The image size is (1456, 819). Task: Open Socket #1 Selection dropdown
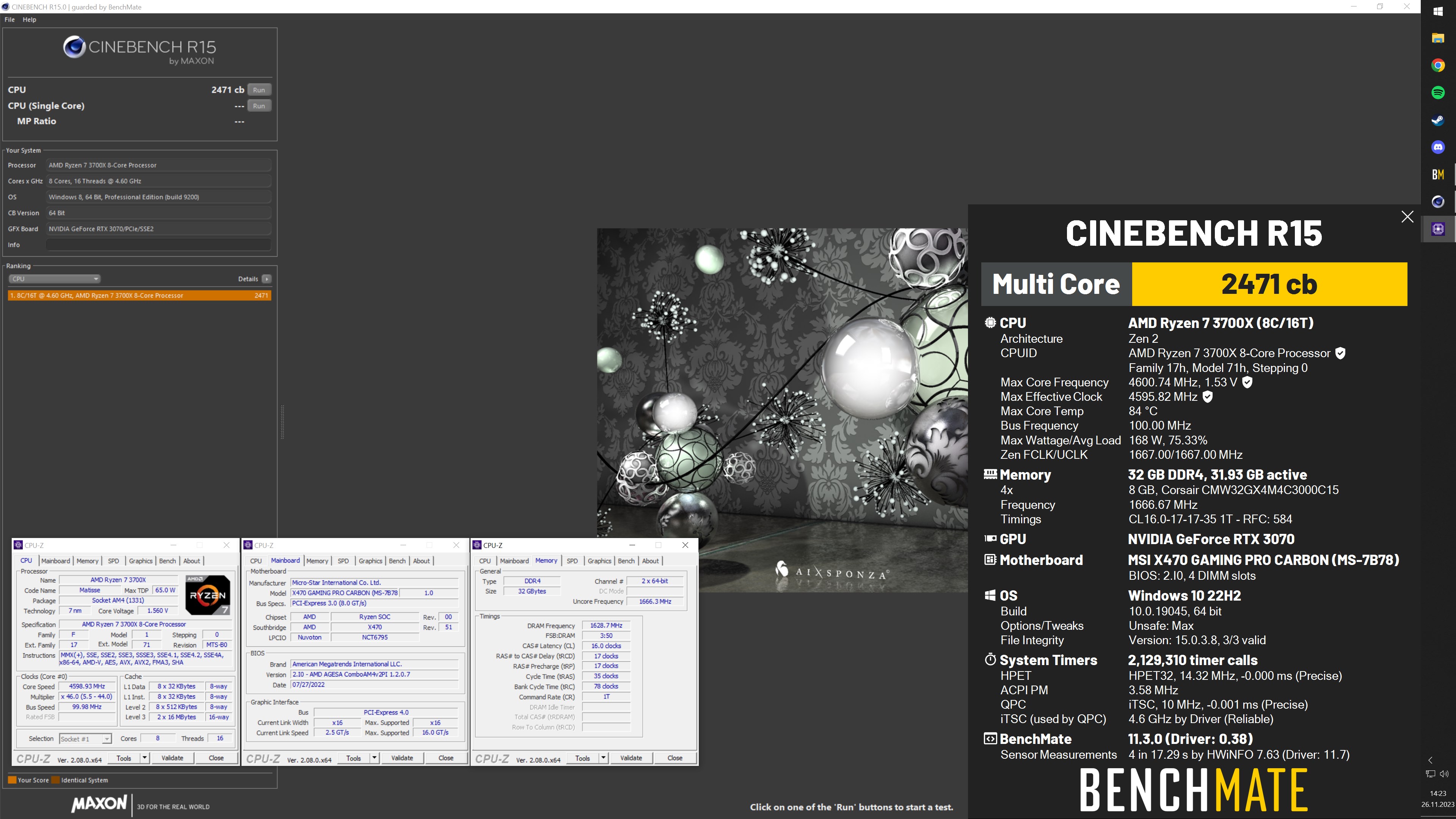[x=85, y=739]
